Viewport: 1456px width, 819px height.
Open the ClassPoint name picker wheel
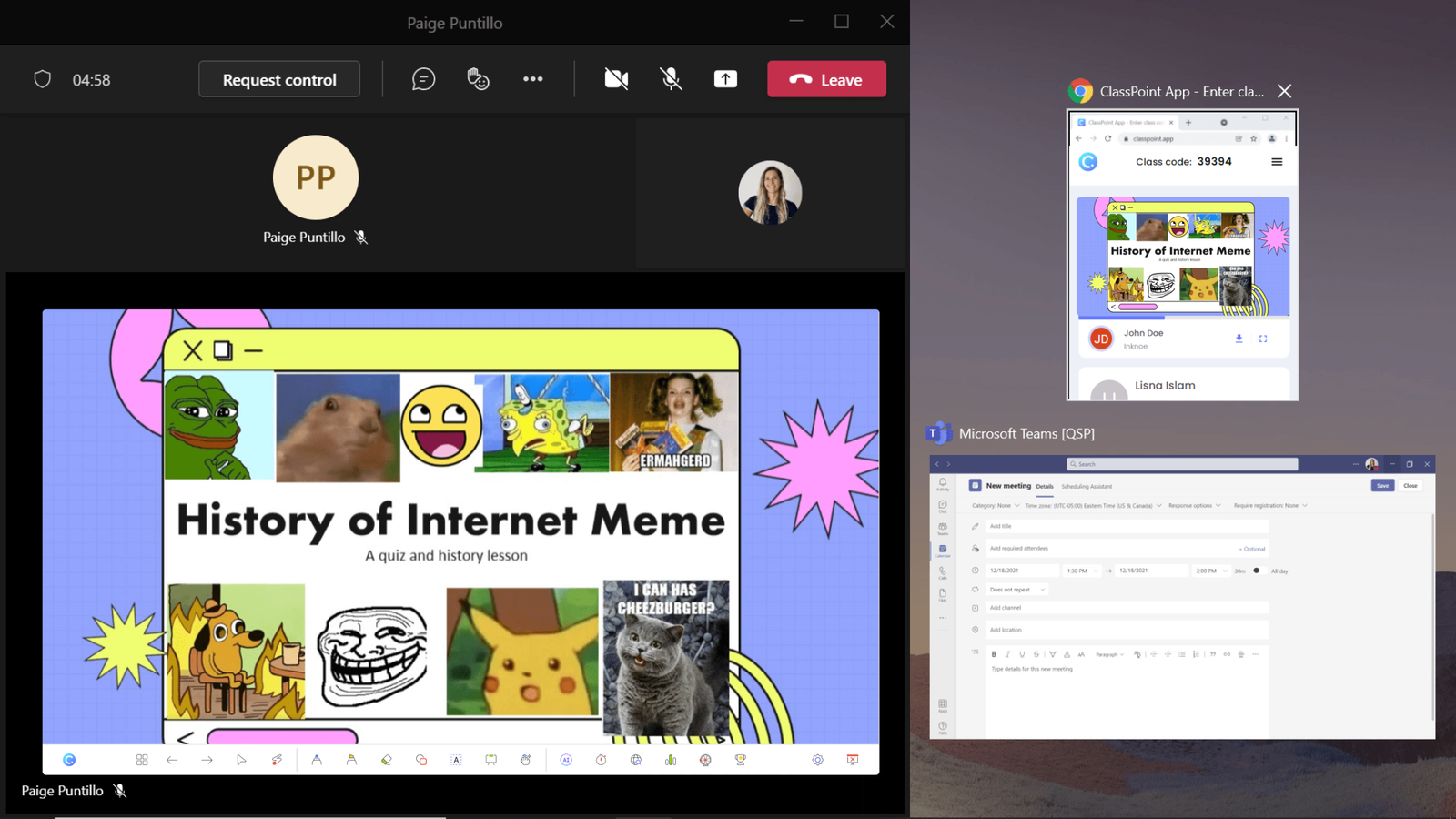[x=704, y=759]
